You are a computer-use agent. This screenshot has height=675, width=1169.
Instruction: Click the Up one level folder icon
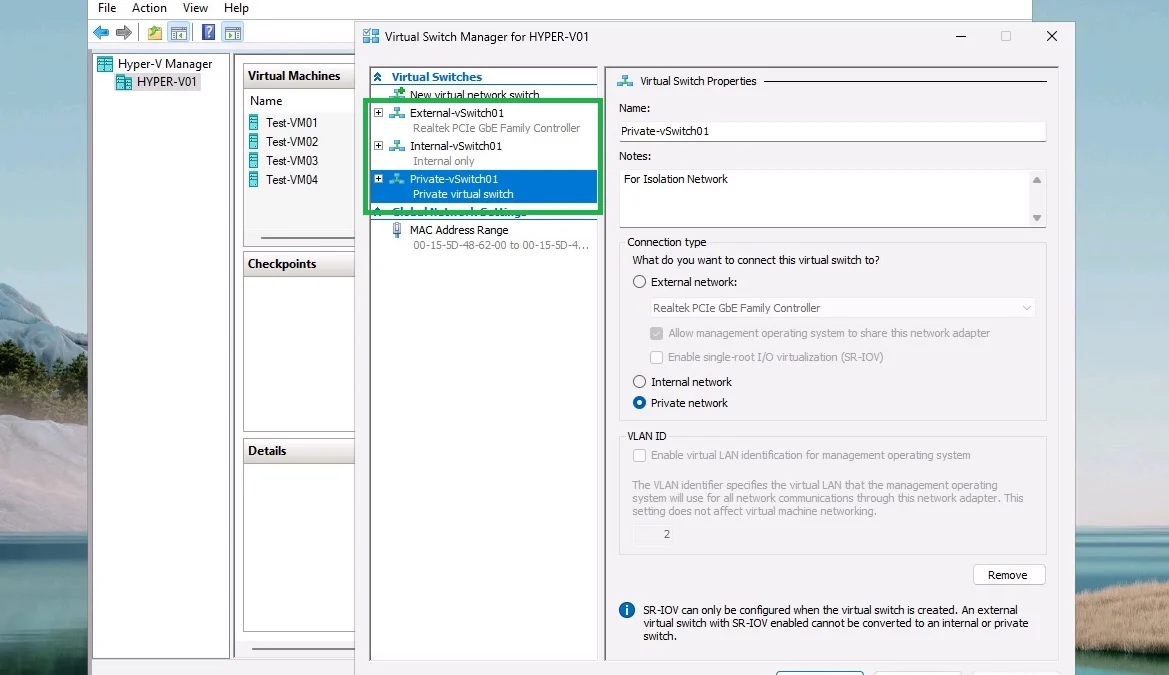tap(154, 33)
